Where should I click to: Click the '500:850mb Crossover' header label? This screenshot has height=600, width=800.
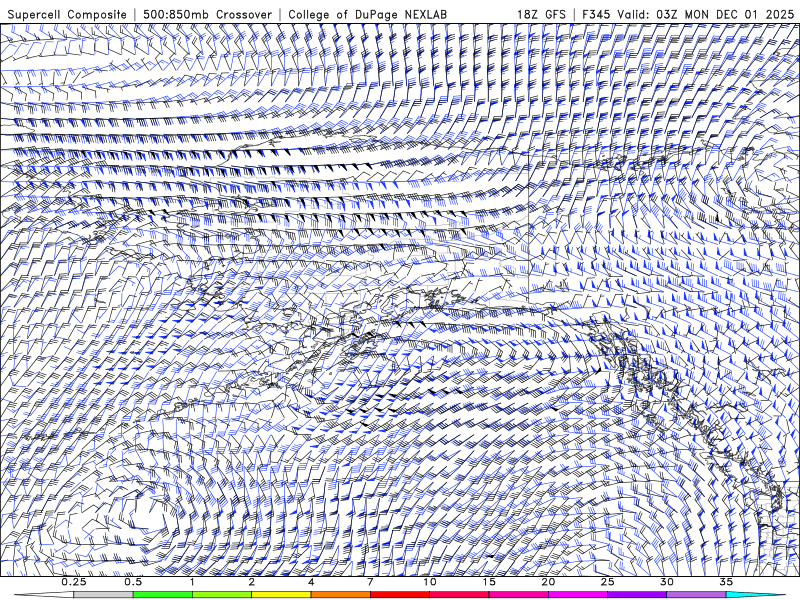[x=208, y=14]
